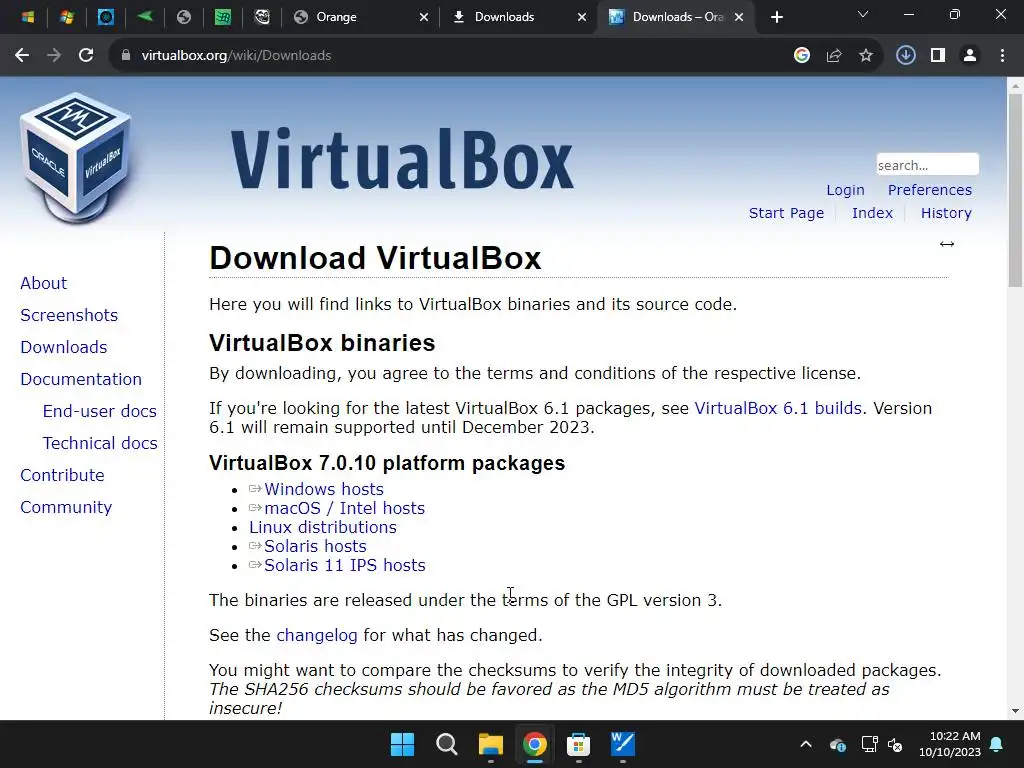Open Chrome three-dot menu

coord(1002,56)
